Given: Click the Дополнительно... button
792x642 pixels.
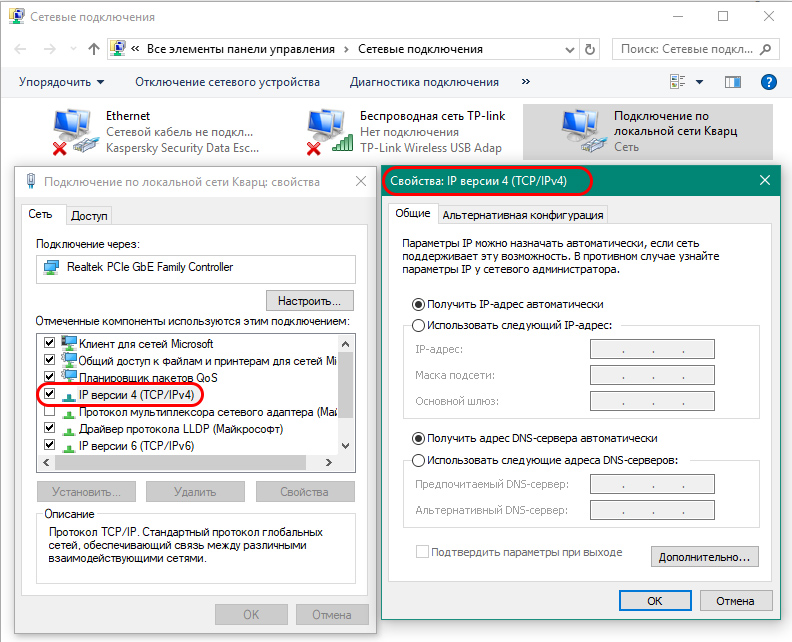Looking at the screenshot, I should pos(705,557).
